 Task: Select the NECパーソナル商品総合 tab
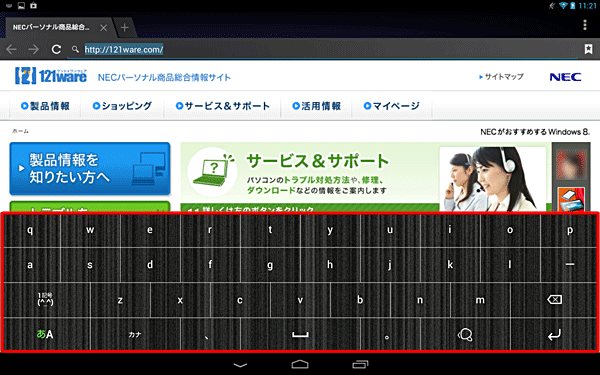tap(57, 28)
